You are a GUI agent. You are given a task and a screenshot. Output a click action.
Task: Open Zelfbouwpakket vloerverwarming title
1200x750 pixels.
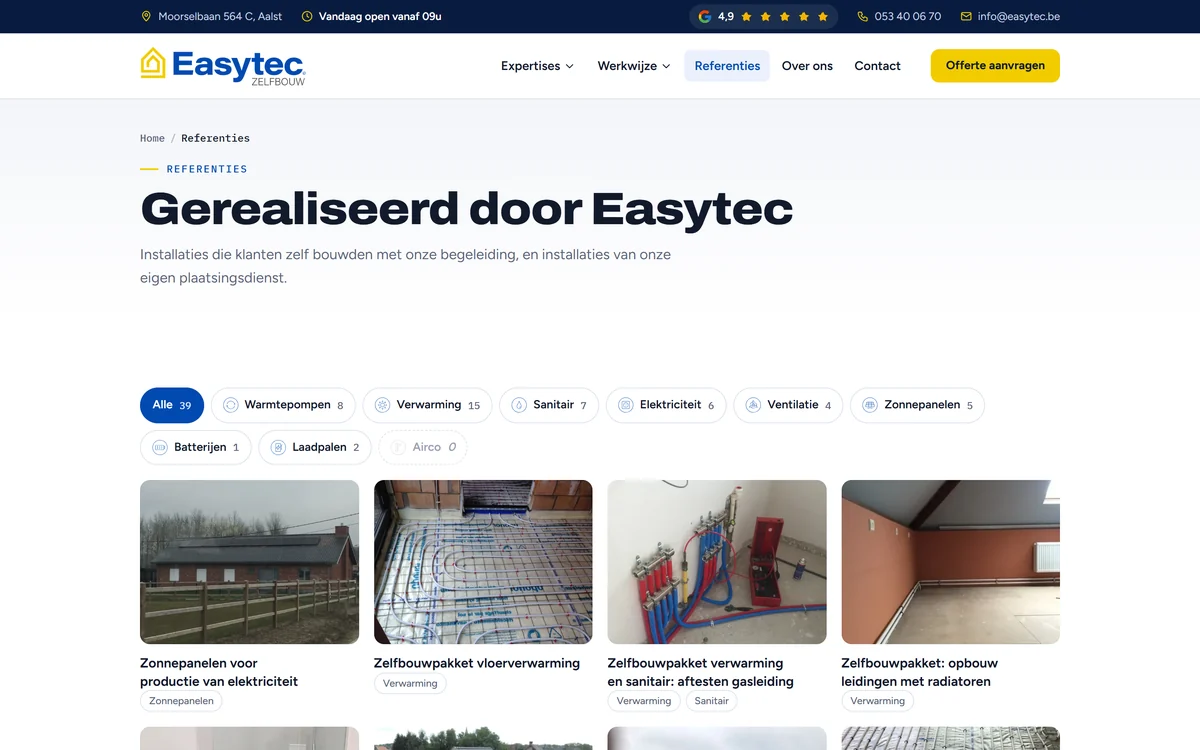(477, 663)
